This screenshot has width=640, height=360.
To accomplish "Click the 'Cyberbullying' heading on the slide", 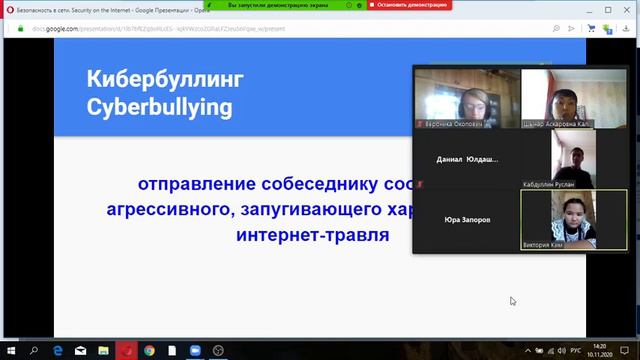I will pos(160,108).
